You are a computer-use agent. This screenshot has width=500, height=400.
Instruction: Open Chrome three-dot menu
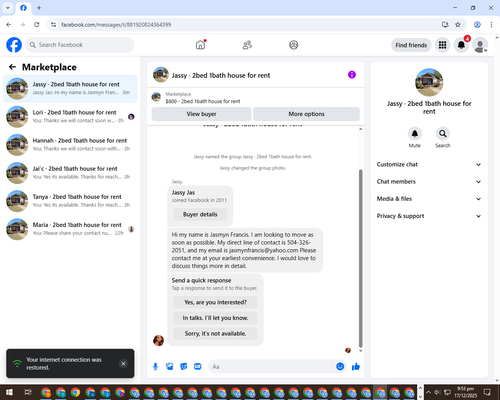tap(491, 25)
